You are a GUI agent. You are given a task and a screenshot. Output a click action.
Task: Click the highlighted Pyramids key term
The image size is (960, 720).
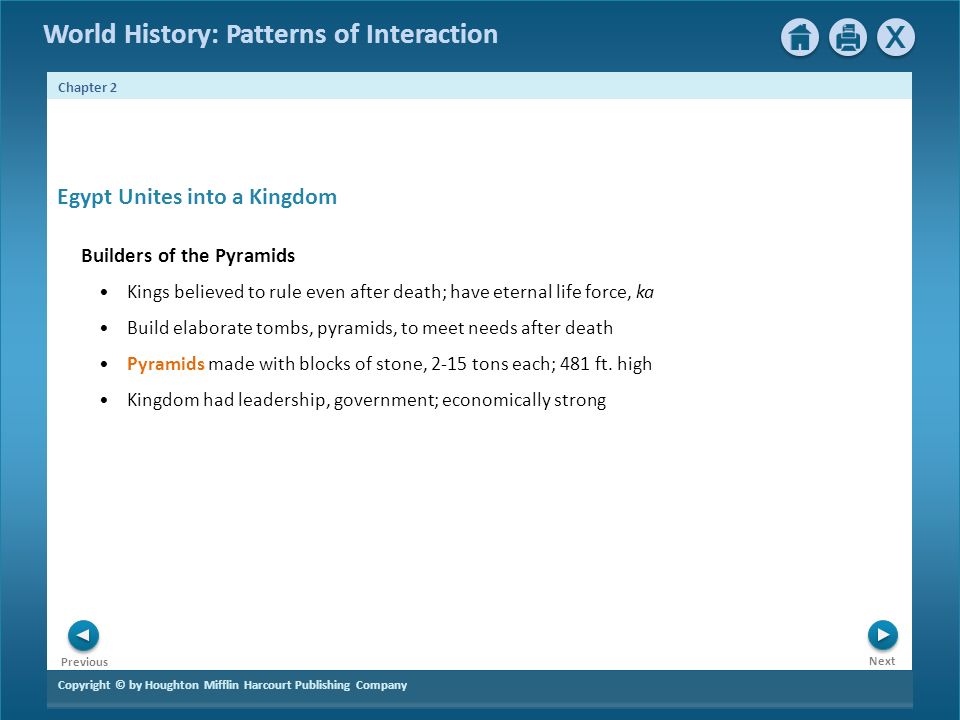(x=165, y=364)
